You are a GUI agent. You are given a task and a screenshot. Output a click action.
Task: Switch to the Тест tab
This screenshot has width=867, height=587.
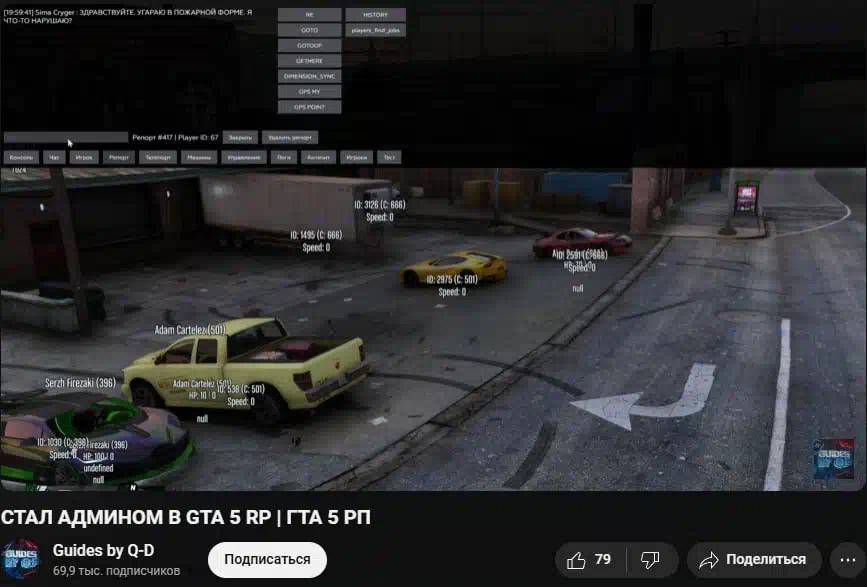pos(389,158)
